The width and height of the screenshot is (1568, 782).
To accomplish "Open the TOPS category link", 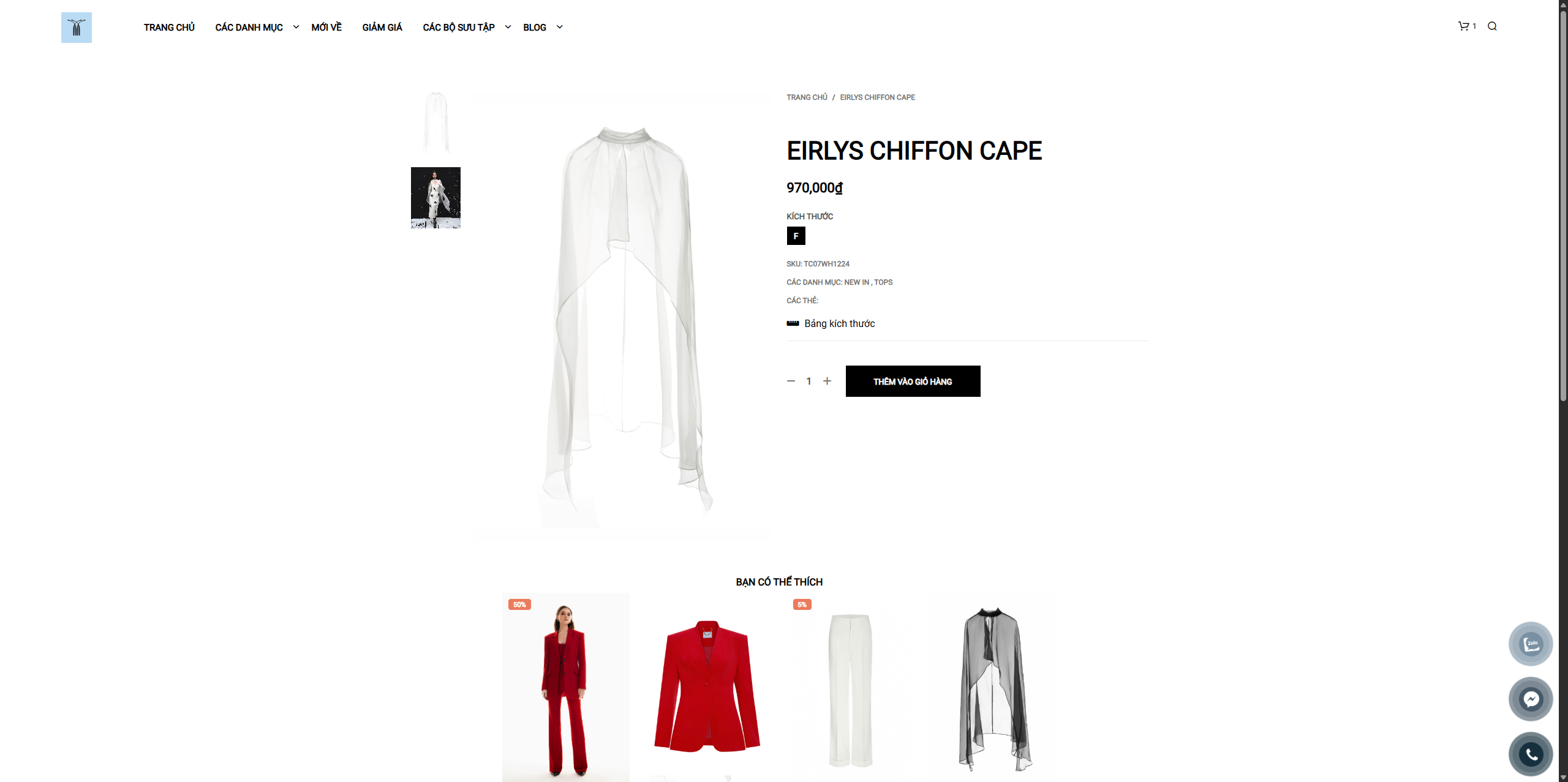I will 883,282.
